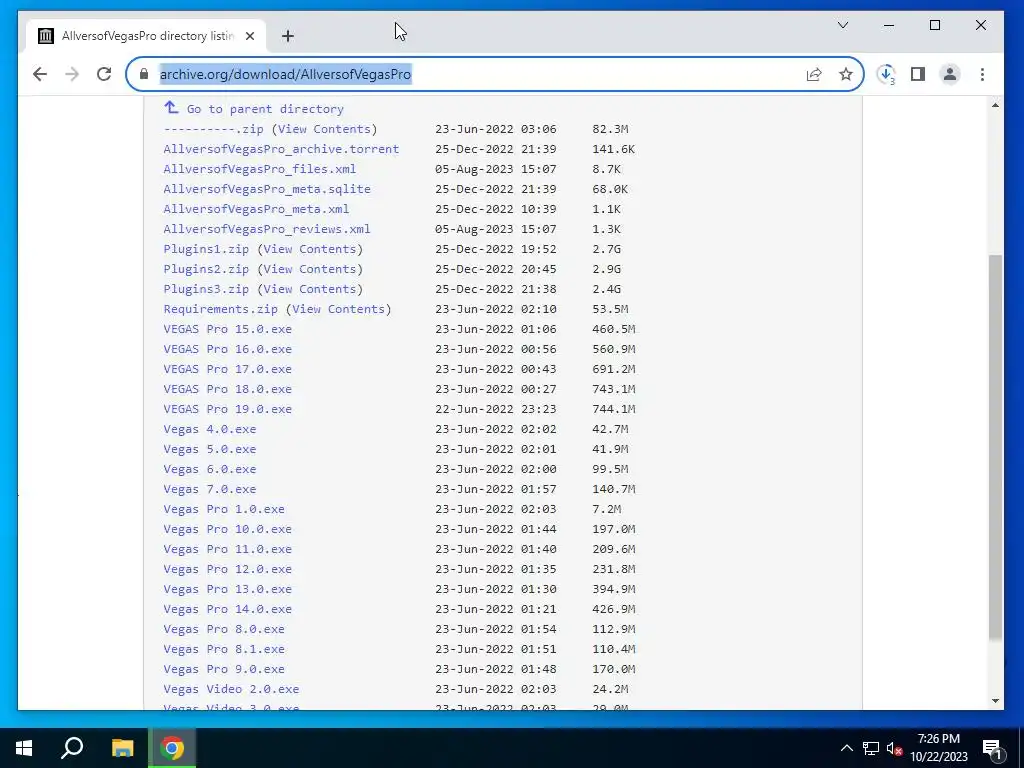View Contents of Requirements.zip
1024x768 pixels.
(338, 309)
